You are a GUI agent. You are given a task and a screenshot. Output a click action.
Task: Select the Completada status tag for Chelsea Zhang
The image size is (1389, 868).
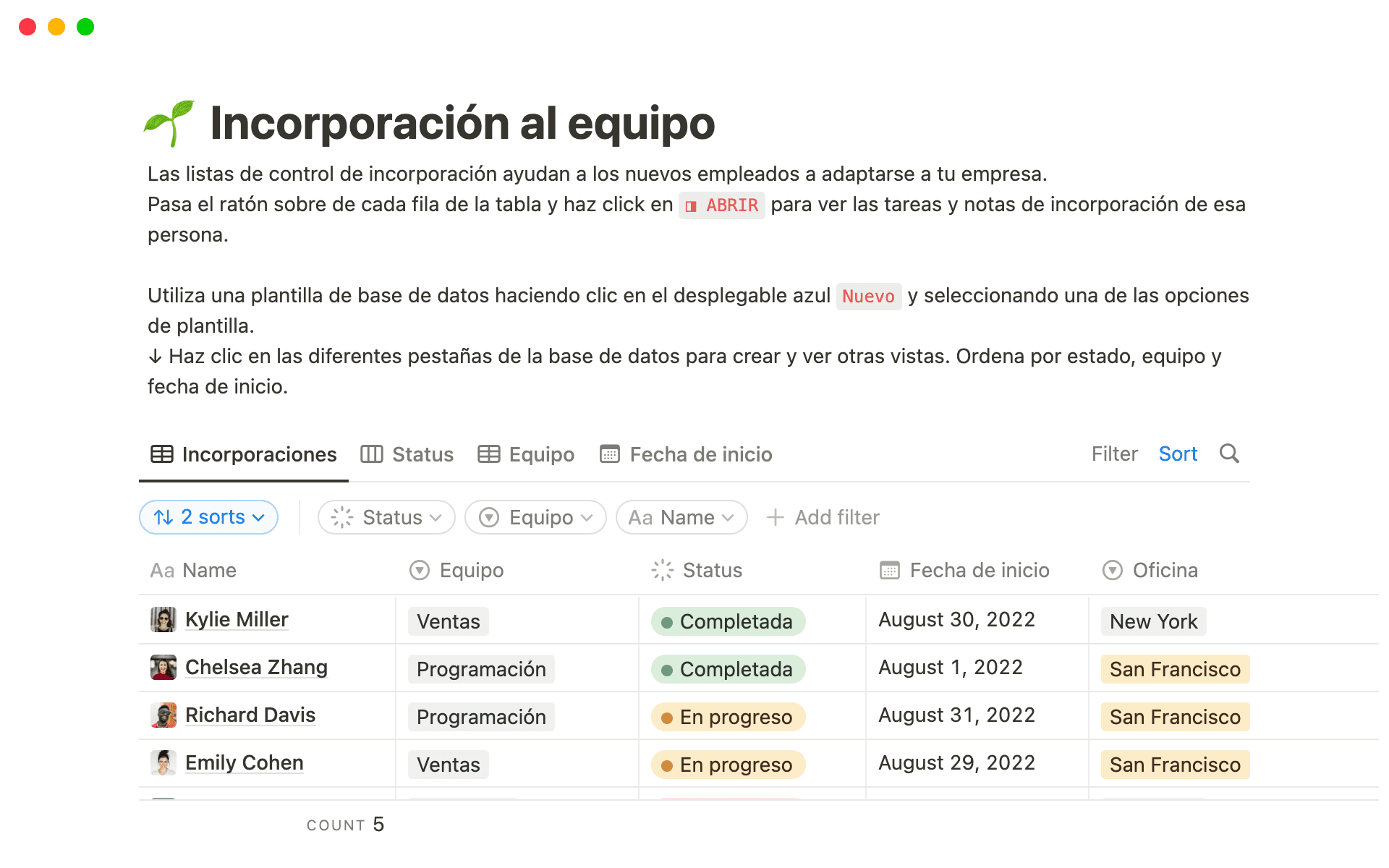(727, 668)
